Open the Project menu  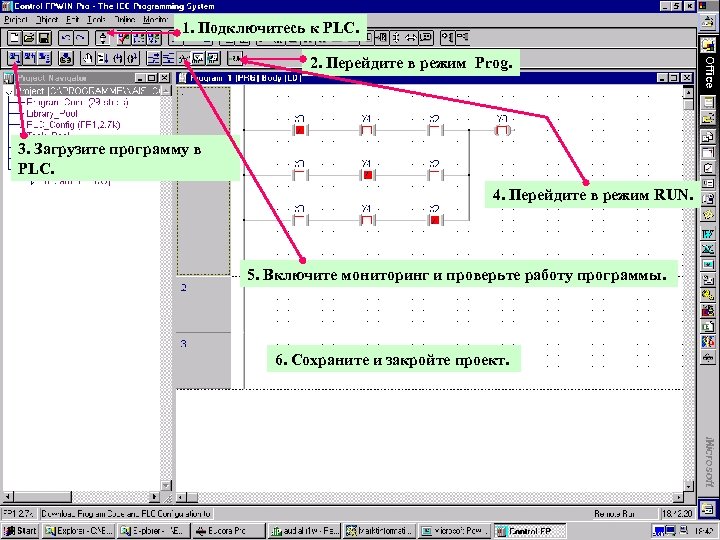[x=16, y=20]
